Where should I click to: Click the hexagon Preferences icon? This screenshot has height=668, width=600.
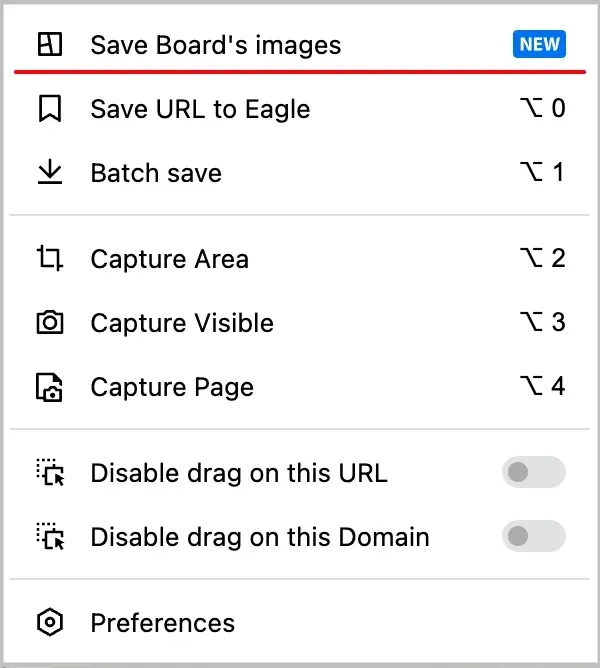[x=50, y=622]
